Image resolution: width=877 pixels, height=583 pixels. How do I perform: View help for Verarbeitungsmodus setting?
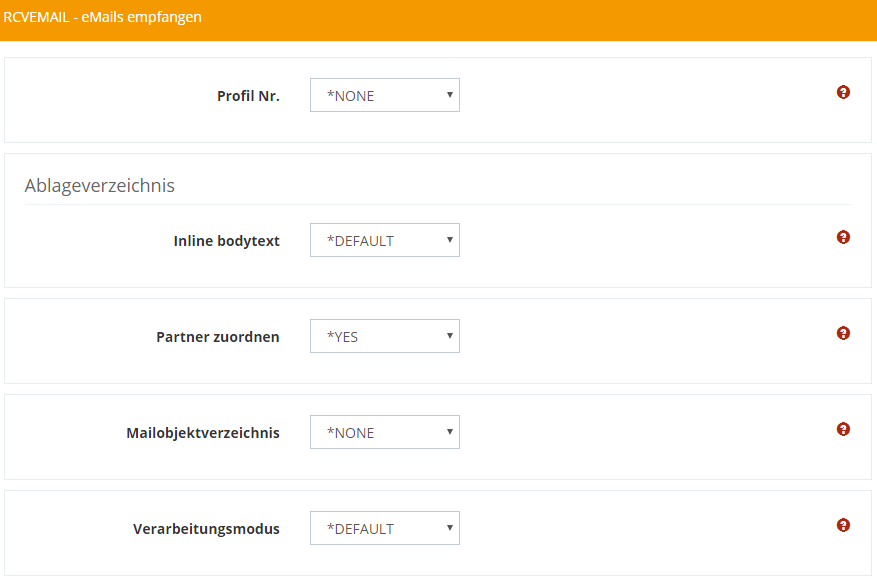pyautogui.click(x=843, y=525)
